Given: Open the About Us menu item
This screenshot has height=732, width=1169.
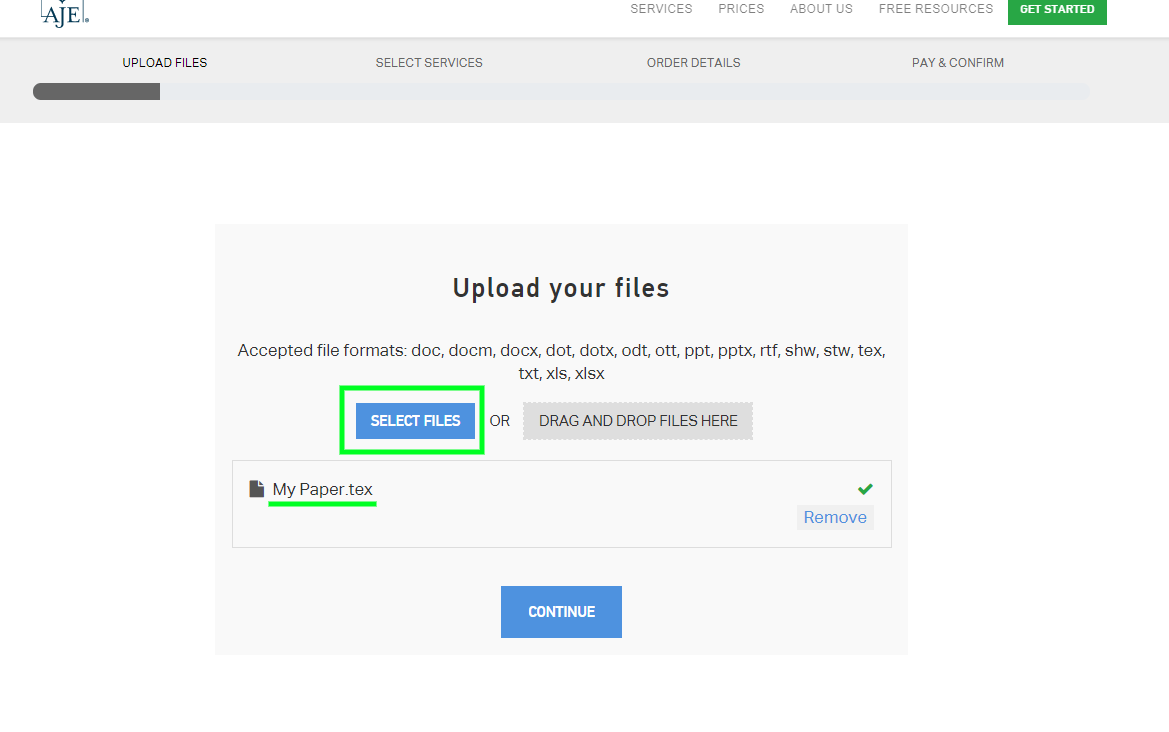Looking at the screenshot, I should coord(821,9).
